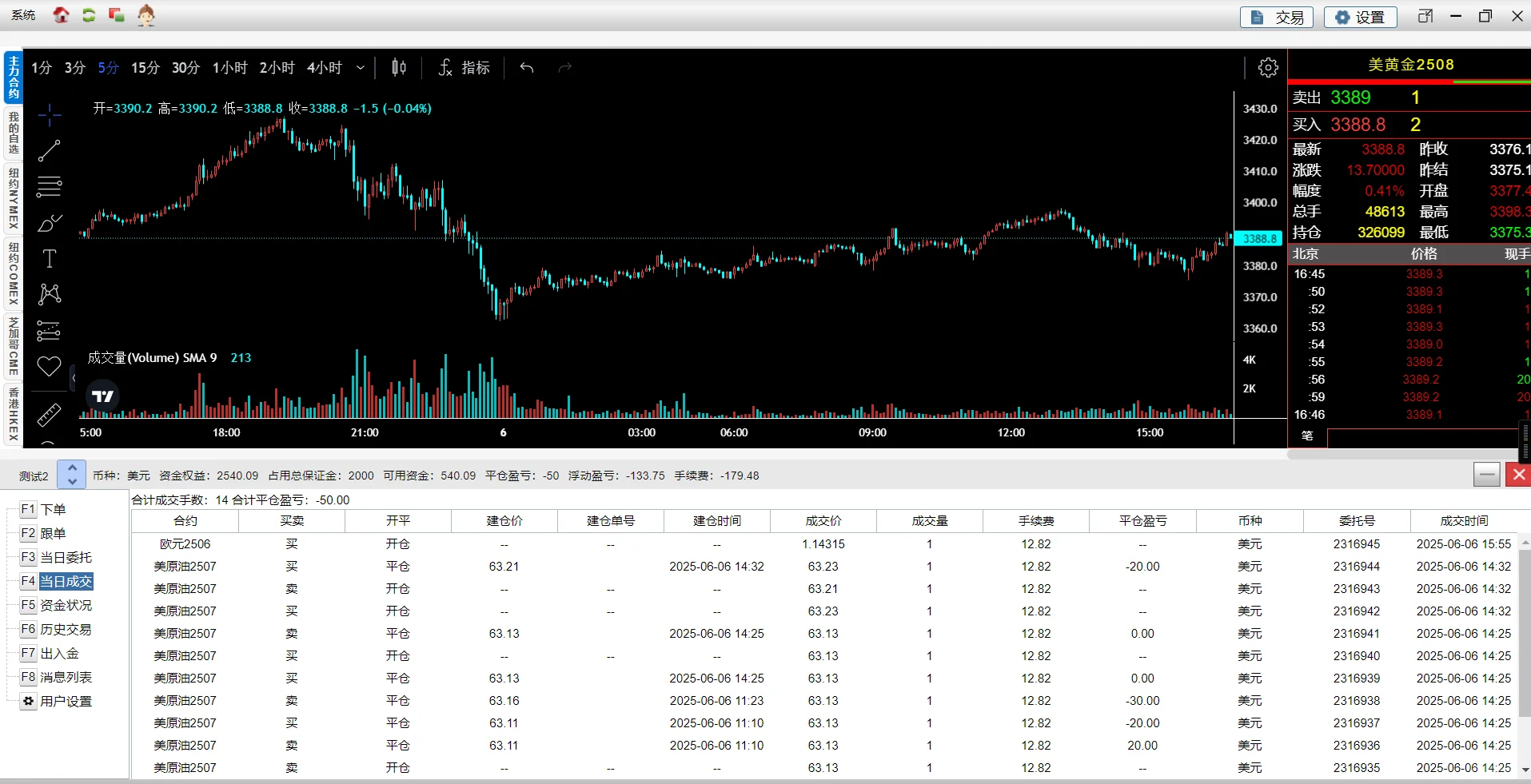
Task: Select F4 当日成交 in the tree
Action: coord(56,582)
